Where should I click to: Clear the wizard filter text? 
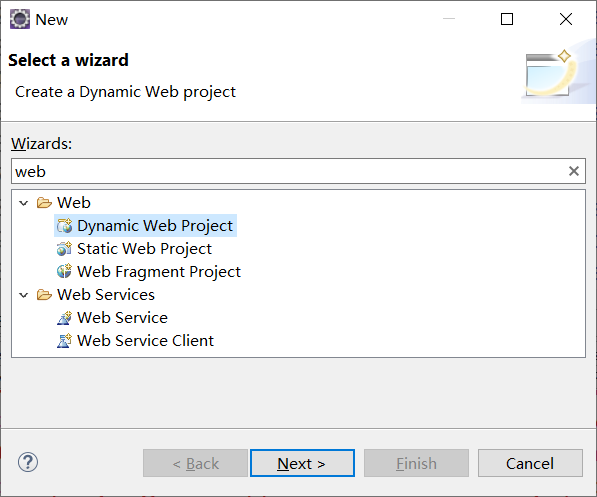pos(574,171)
